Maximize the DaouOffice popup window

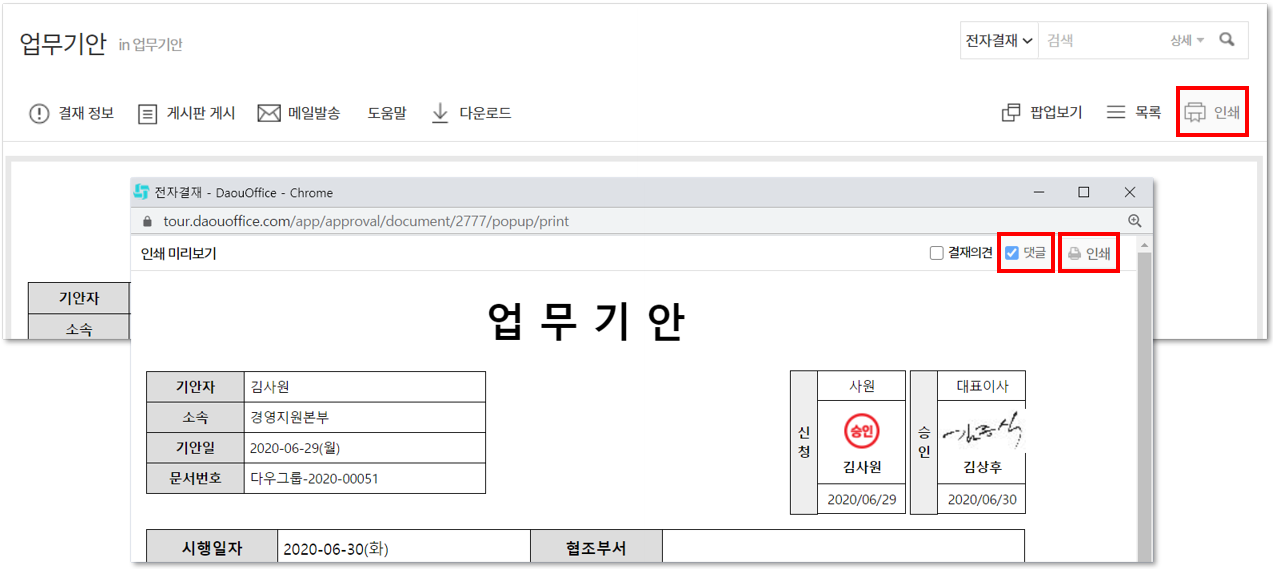point(1083,192)
